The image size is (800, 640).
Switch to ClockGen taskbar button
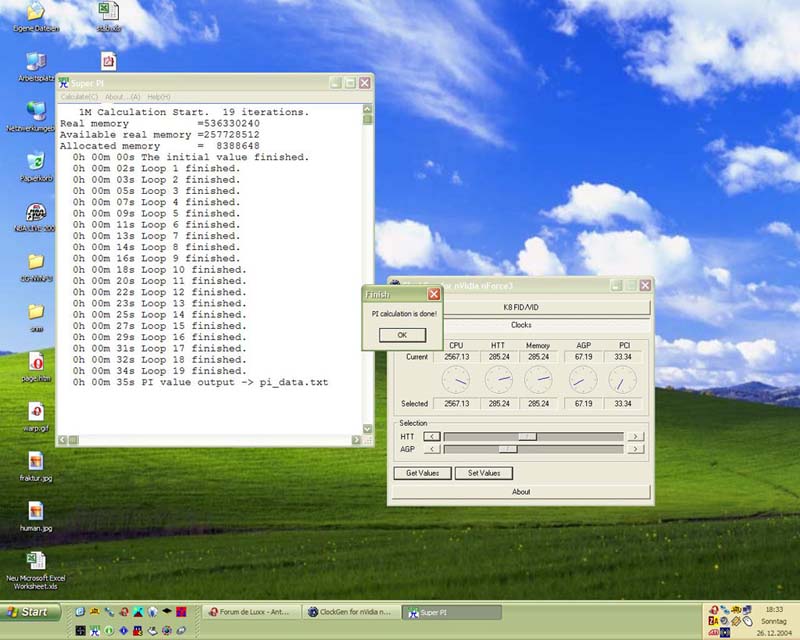tap(352, 612)
